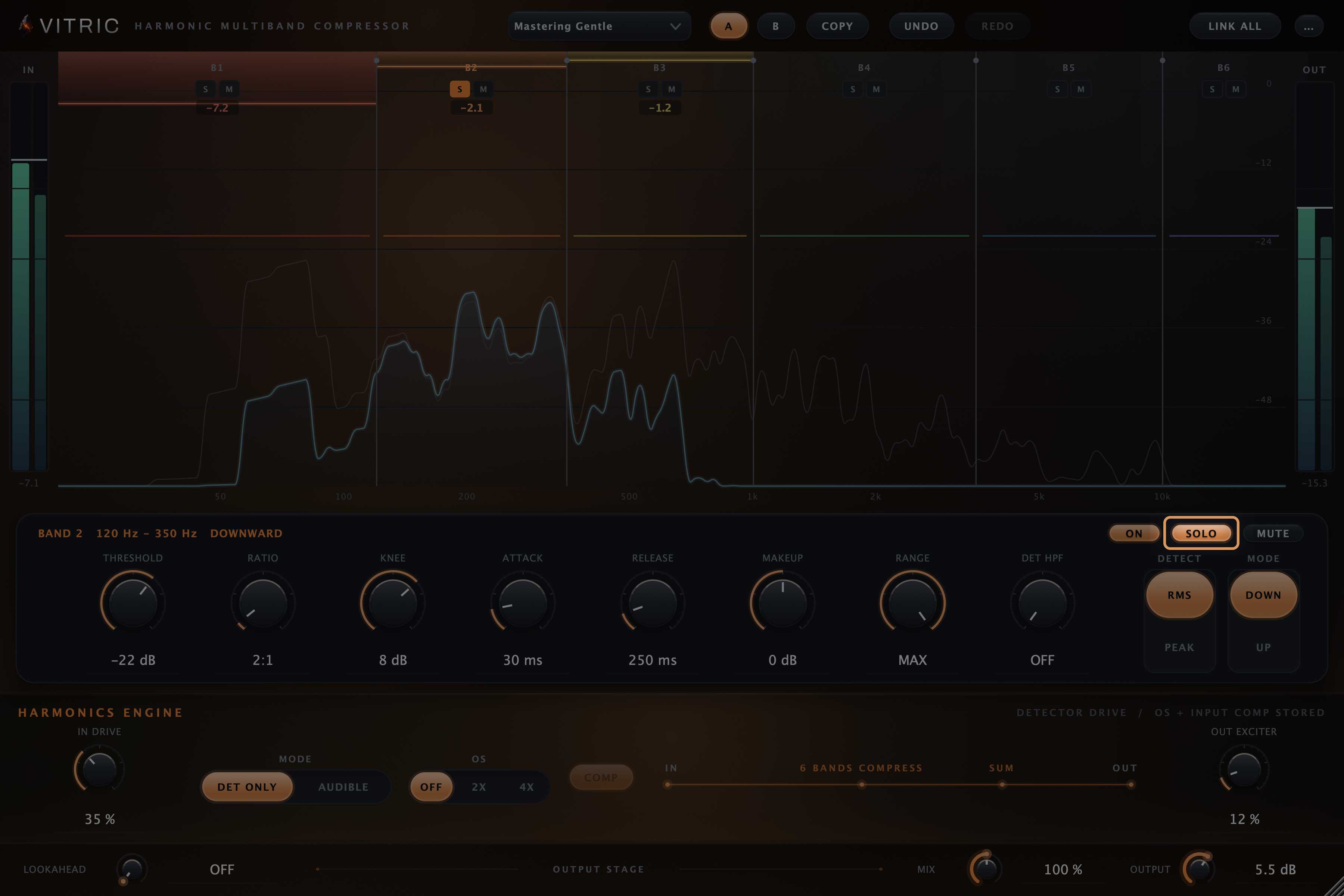Choose AUDIBLE harmonics mode
Screen dimensions: 1344x896
click(343, 787)
